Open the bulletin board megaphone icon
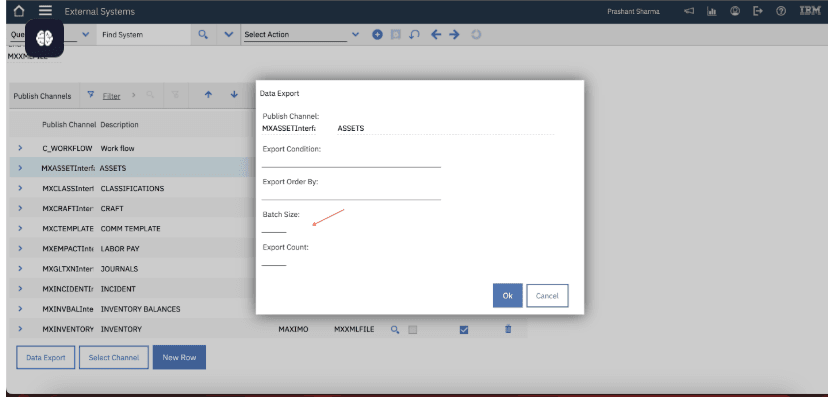The height and width of the screenshot is (398, 828). coord(689,11)
